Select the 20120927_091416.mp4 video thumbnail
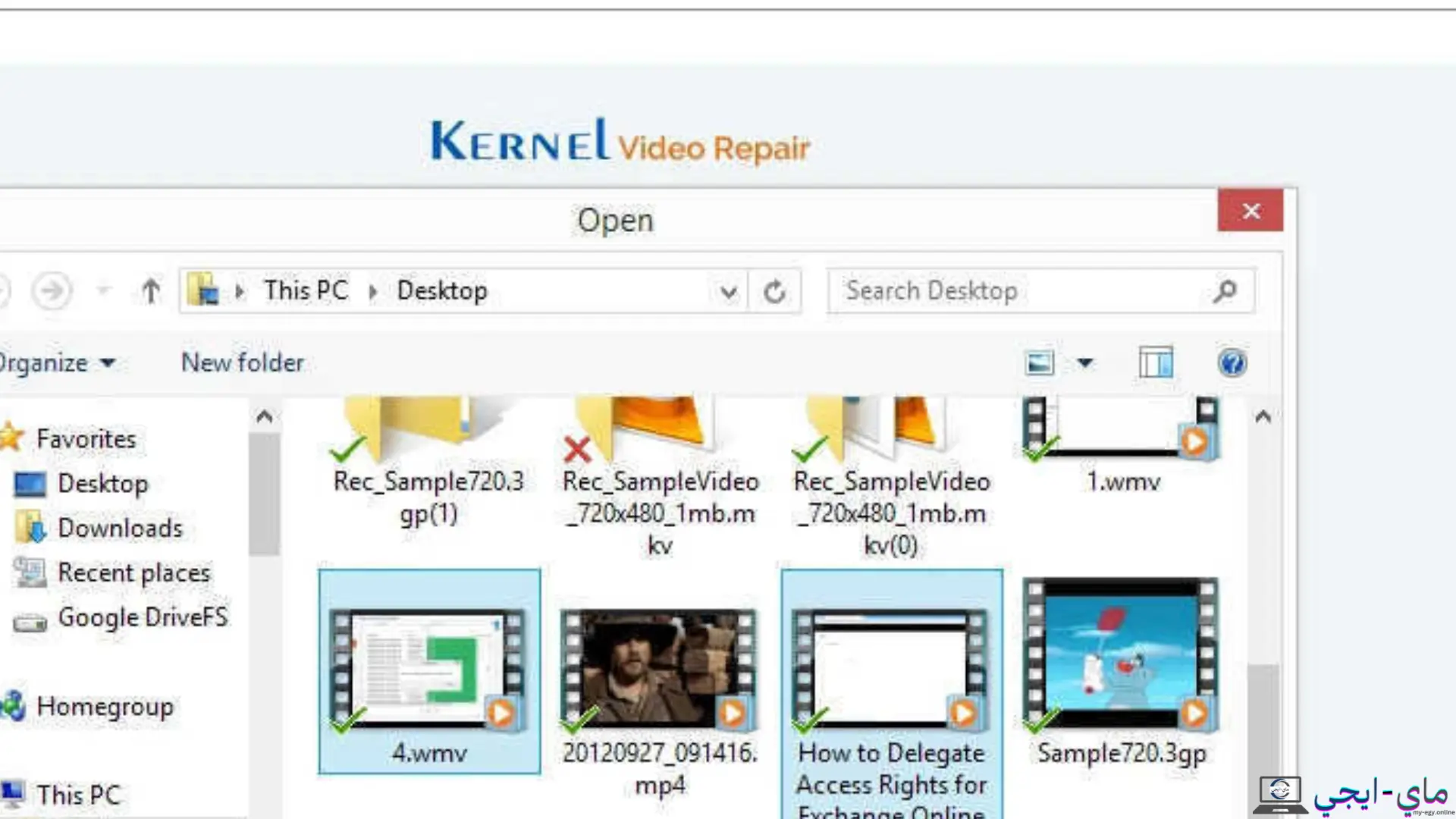Image resolution: width=1456 pixels, height=819 pixels. (661, 672)
